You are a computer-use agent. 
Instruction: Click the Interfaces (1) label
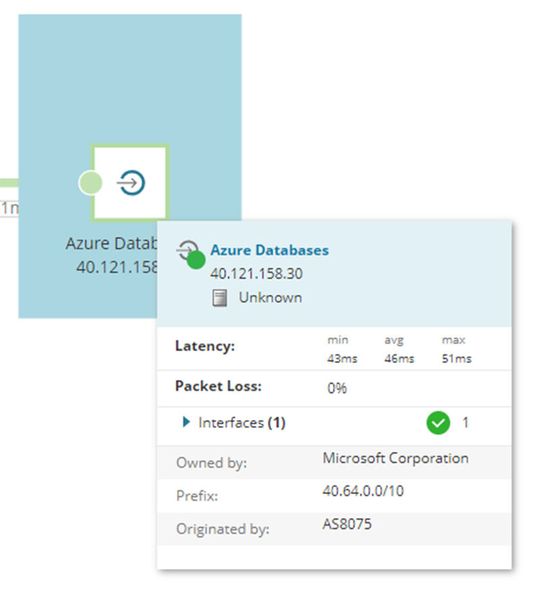click(x=242, y=422)
